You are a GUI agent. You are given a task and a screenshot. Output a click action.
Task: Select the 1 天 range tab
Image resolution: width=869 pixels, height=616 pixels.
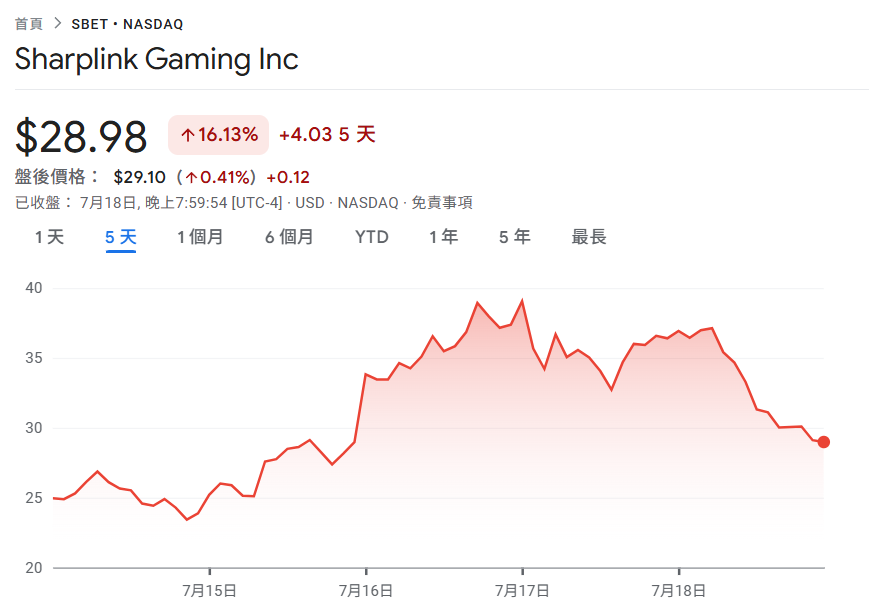coord(49,237)
